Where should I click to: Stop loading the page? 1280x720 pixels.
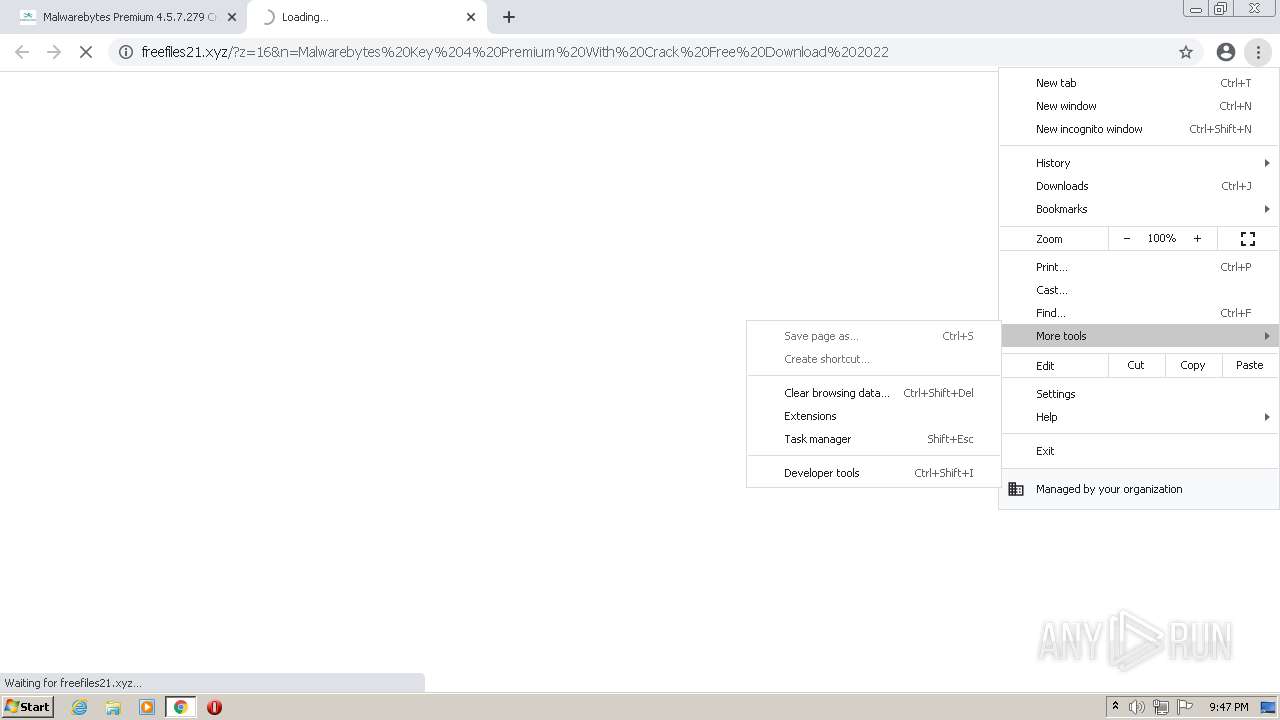click(86, 52)
